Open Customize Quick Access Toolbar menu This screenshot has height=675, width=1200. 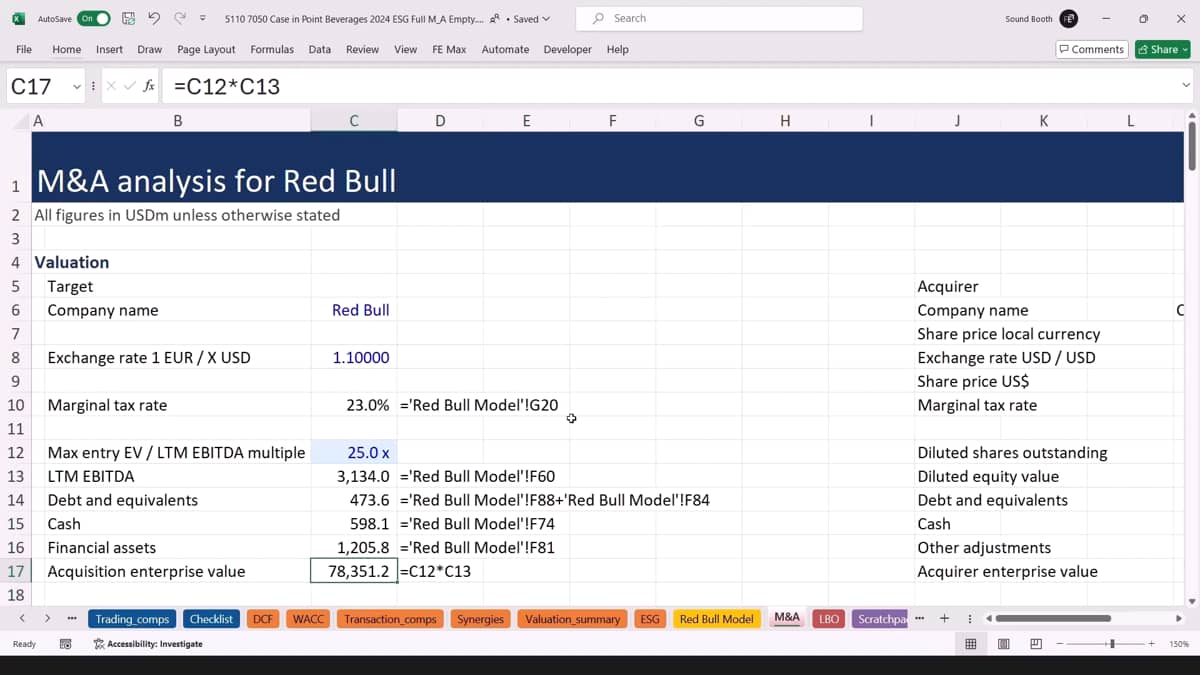tap(203, 19)
